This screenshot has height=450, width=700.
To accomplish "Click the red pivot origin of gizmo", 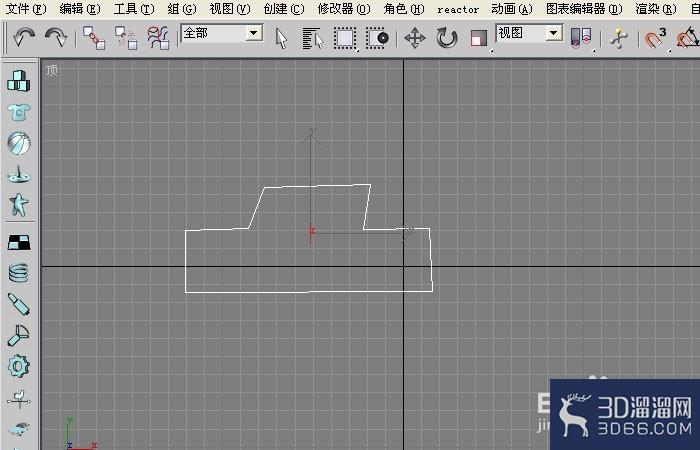I will (x=311, y=233).
